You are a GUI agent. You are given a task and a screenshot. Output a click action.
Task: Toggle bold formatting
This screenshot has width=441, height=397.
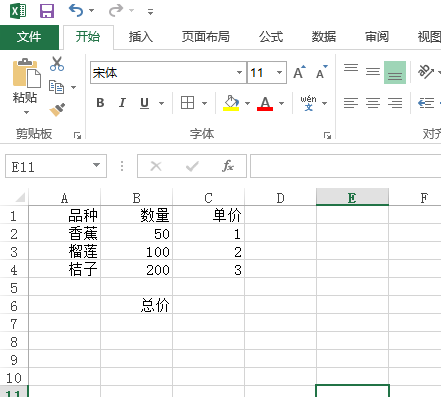point(100,103)
